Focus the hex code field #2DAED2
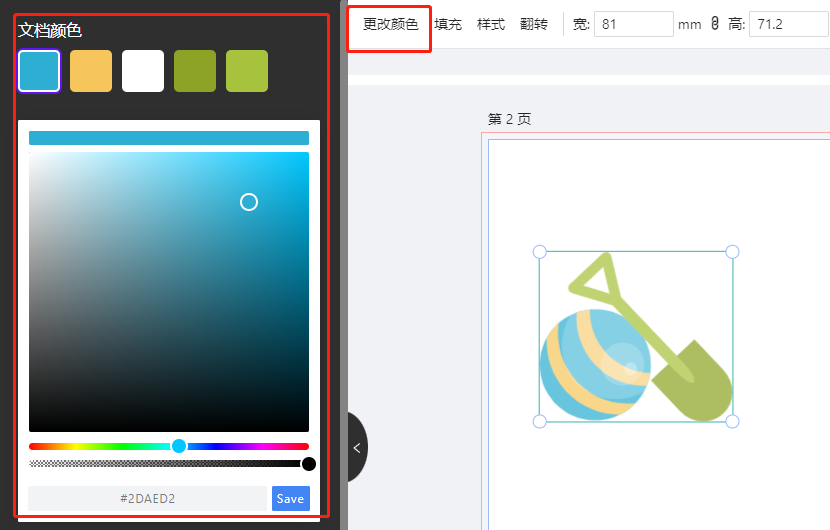Viewport: 830px width, 530px height. coord(148,498)
